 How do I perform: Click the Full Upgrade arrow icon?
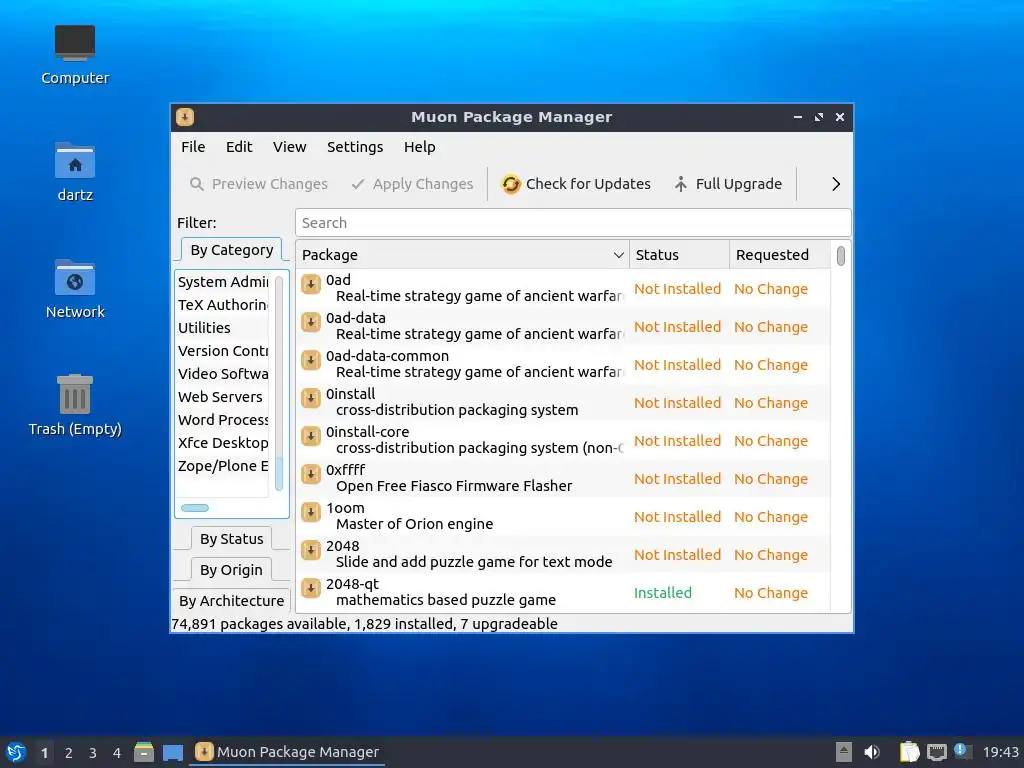pos(680,184)
